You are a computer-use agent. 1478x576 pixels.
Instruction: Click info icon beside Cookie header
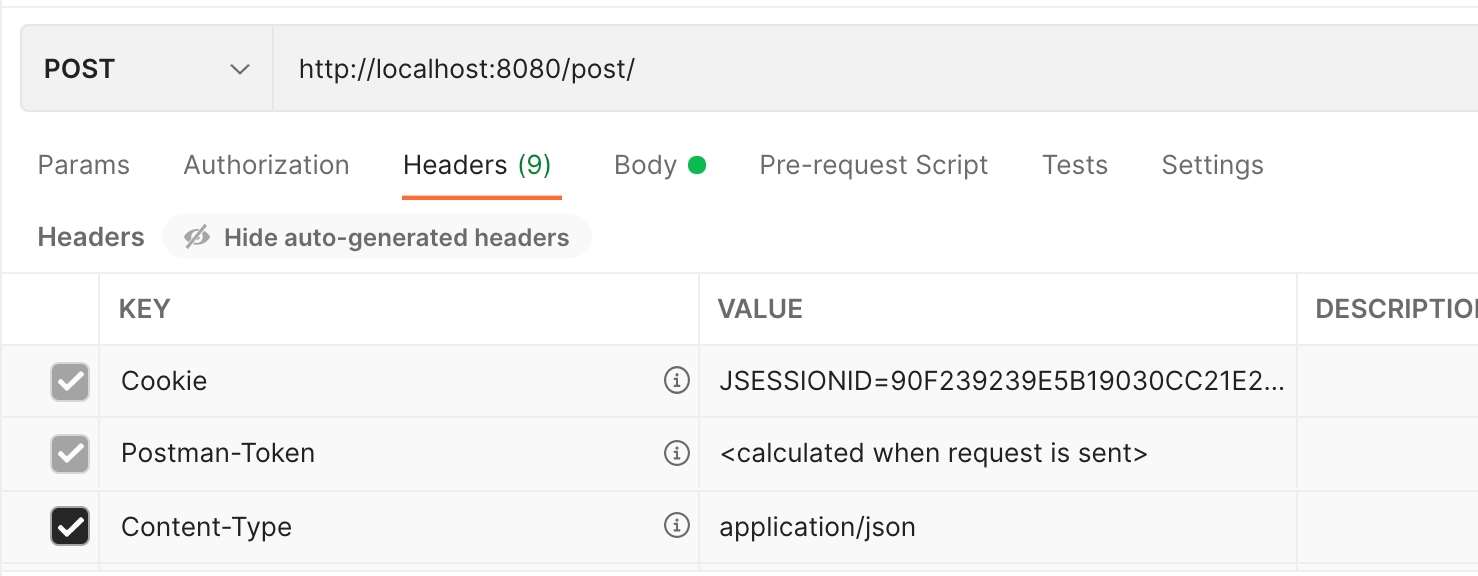677,381
